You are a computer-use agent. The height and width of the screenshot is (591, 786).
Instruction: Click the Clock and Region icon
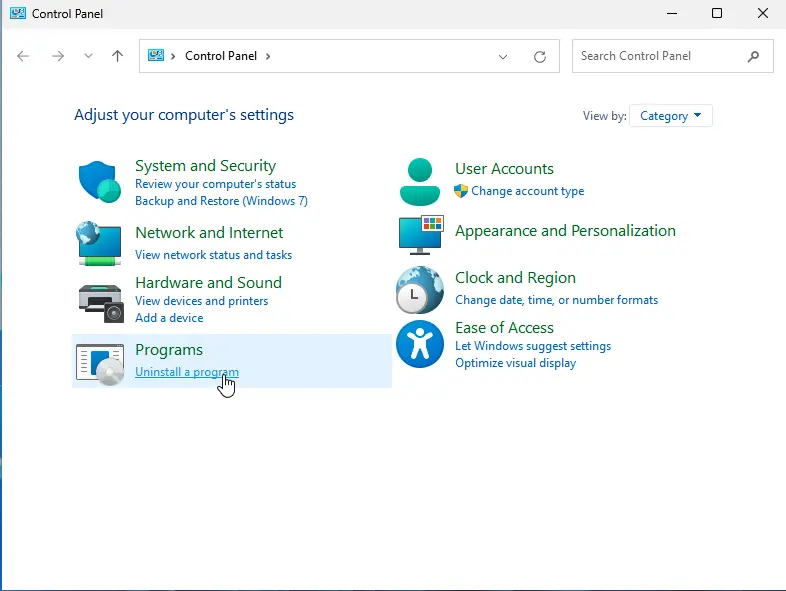[x=420, y=290]
